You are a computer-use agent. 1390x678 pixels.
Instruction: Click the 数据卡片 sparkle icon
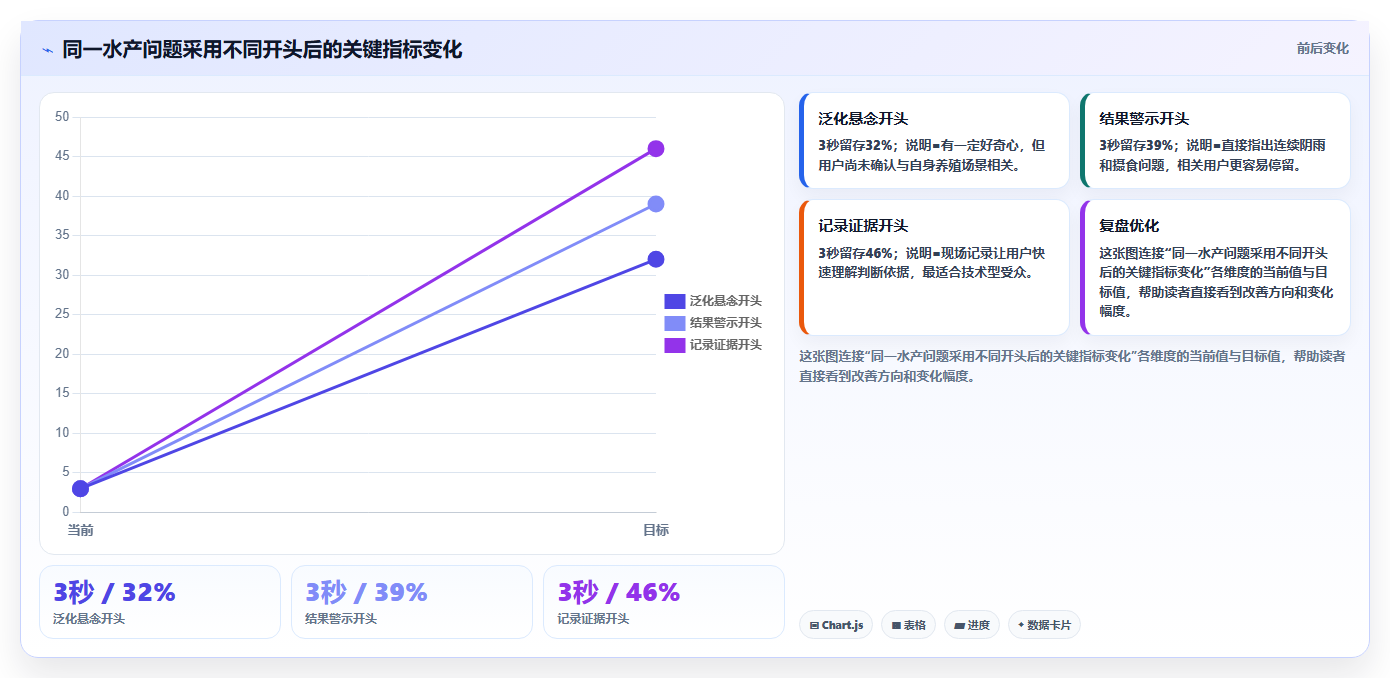coord(1021,626)
